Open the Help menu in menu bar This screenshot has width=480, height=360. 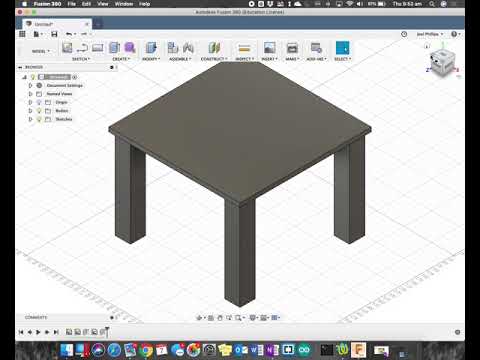pyautogui.click(x=144, y=4)
